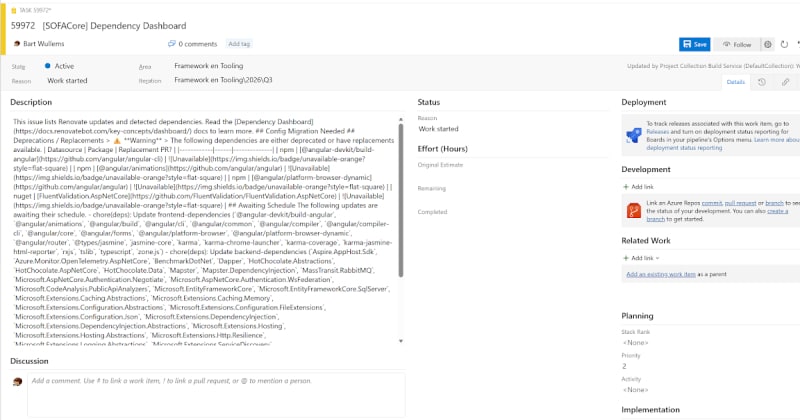800x420 pixels.
Task: Click the Azure Repos git icon
Action: coord(634,210)
